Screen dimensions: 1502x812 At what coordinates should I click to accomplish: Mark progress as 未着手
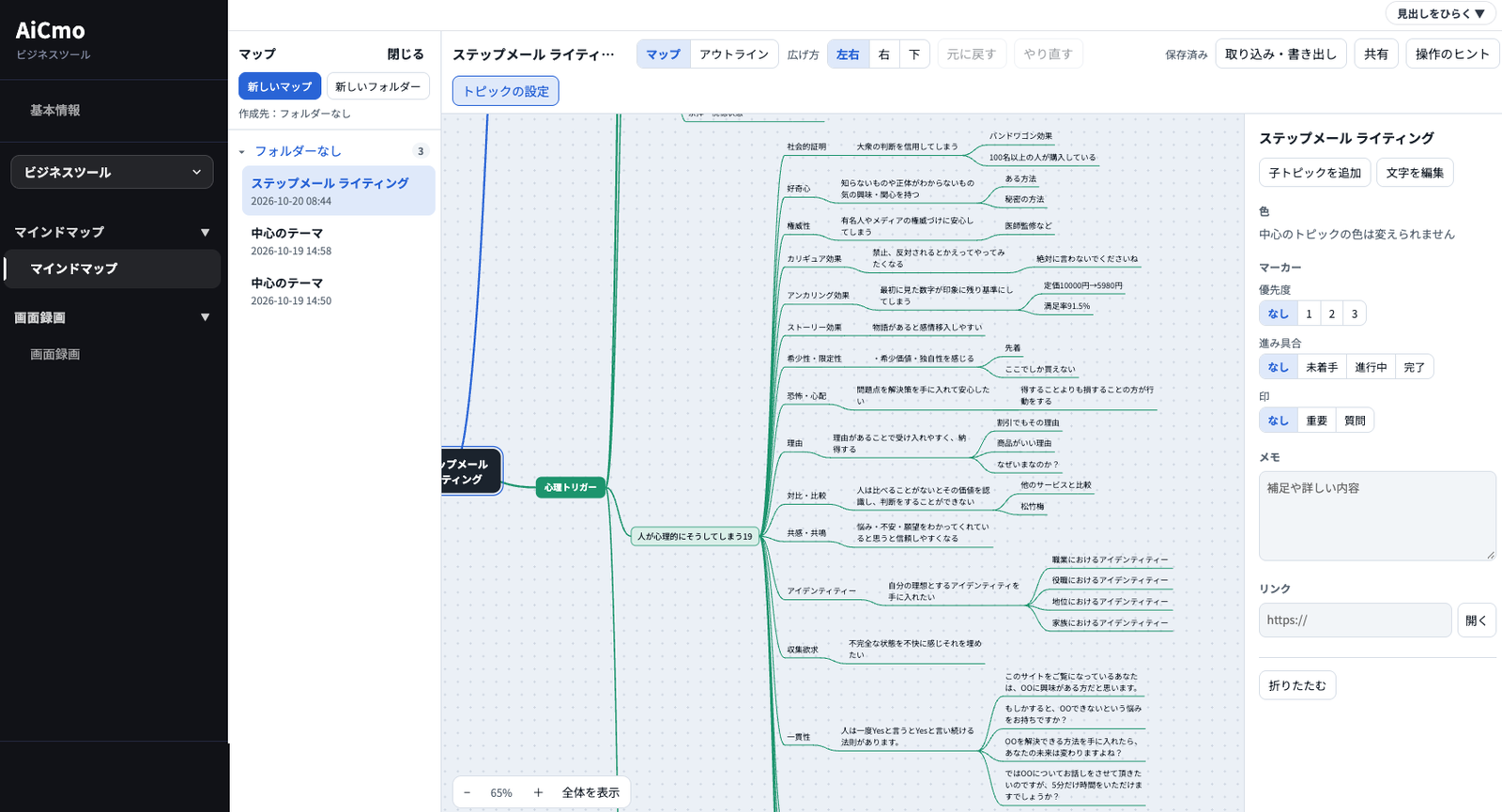click(x=1322, y=367)
